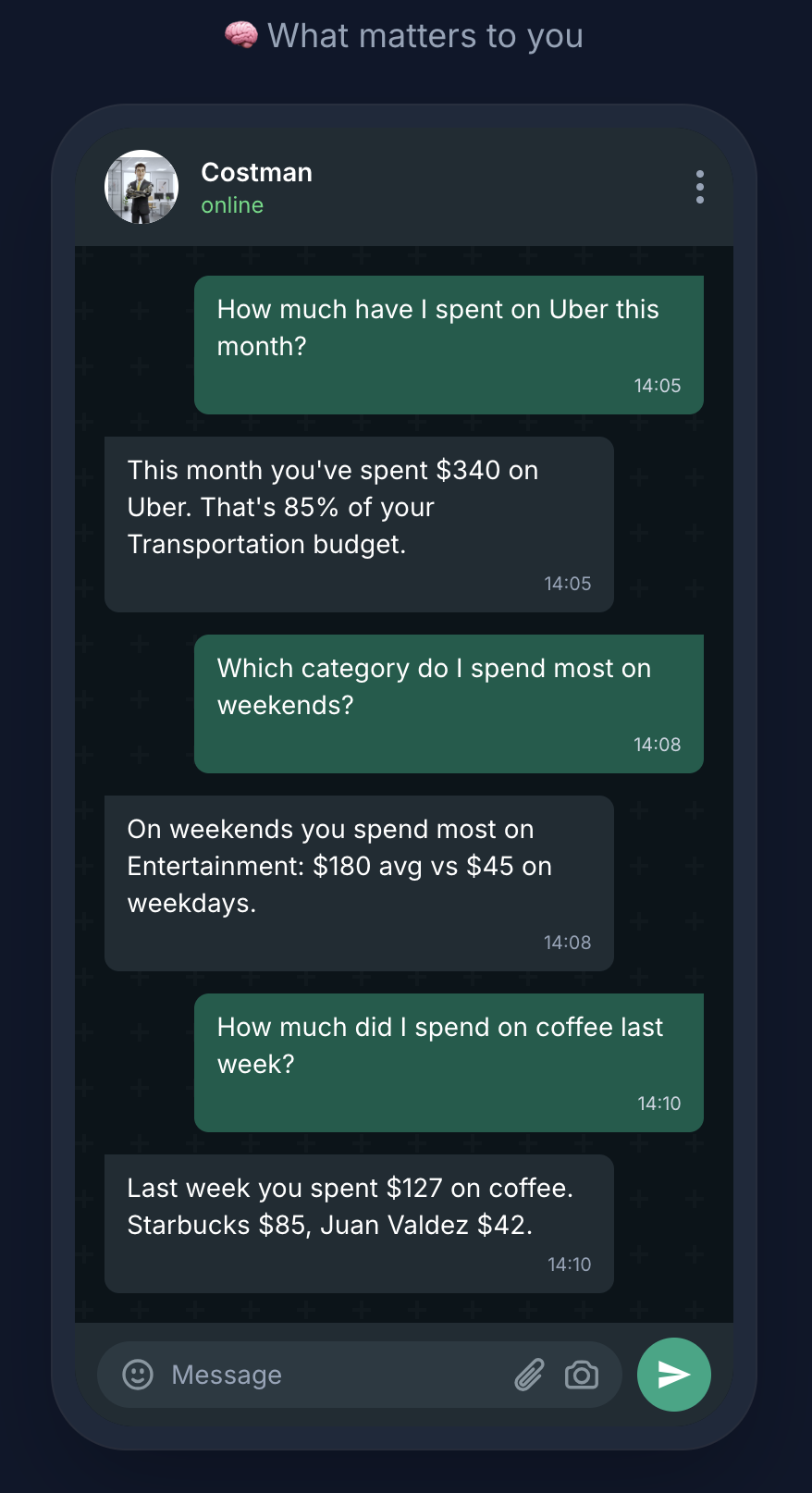
Task: Select the message about Transportation budget
Action: click(x=359, y=524)
